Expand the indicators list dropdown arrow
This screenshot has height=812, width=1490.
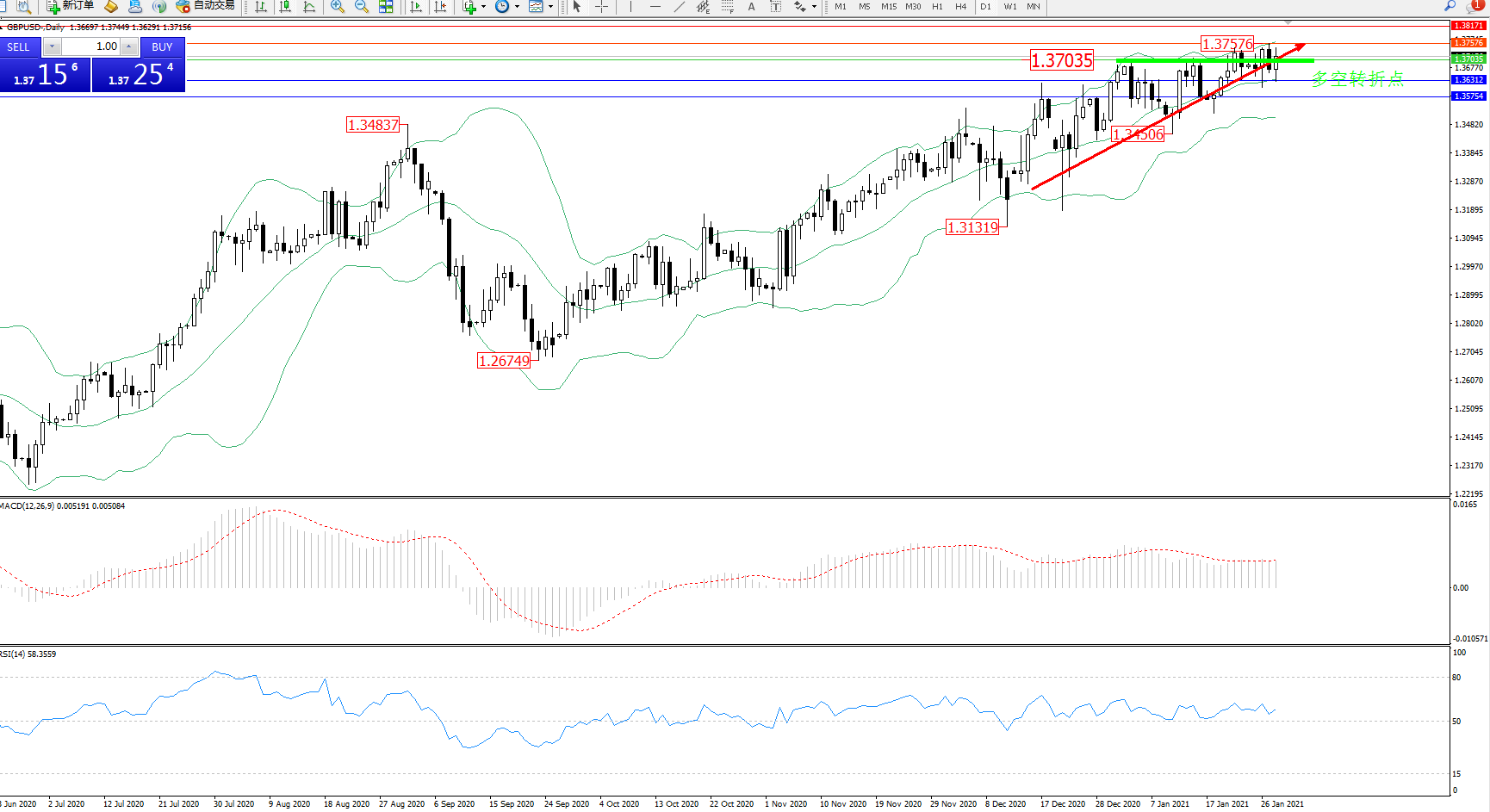coord(483,6)
